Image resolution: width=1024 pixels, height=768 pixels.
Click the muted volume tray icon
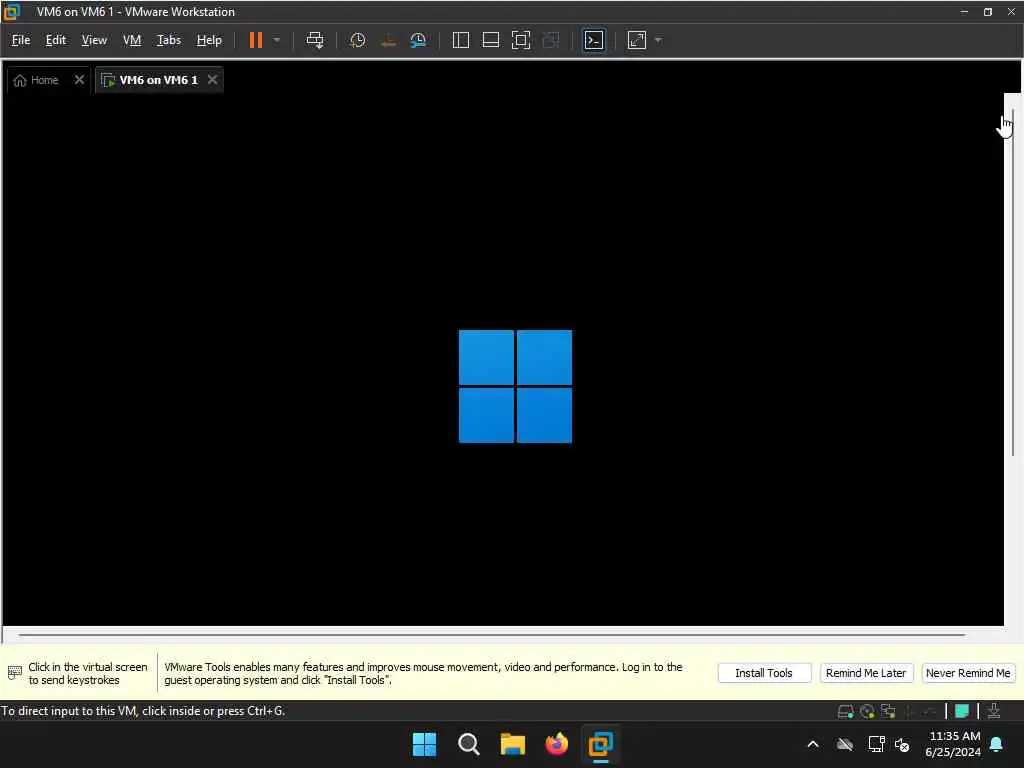click(902, 744)
